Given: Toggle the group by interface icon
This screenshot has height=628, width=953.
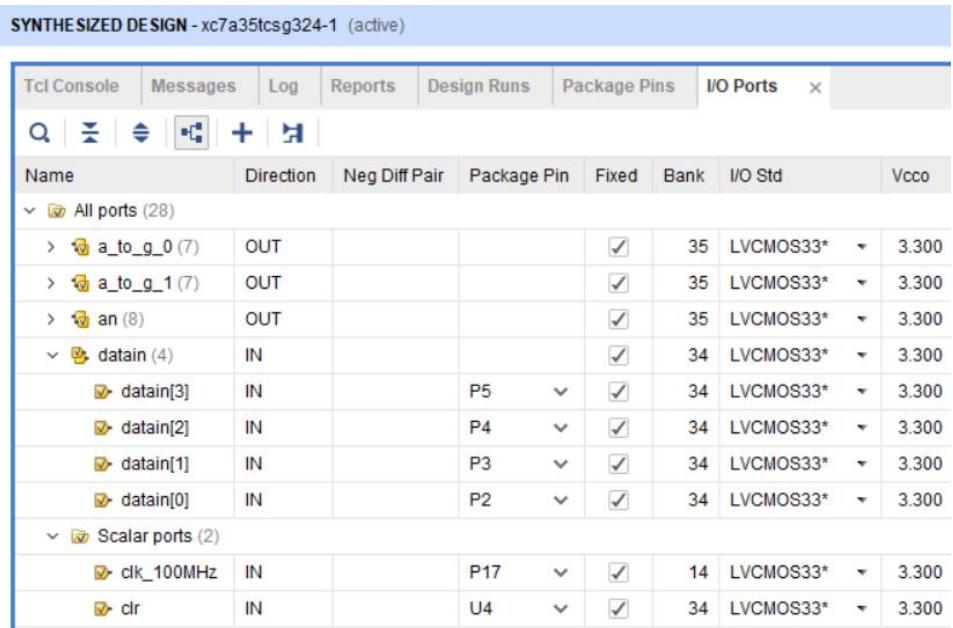Looking at the screenshot, I should click(x=188, y=133).
